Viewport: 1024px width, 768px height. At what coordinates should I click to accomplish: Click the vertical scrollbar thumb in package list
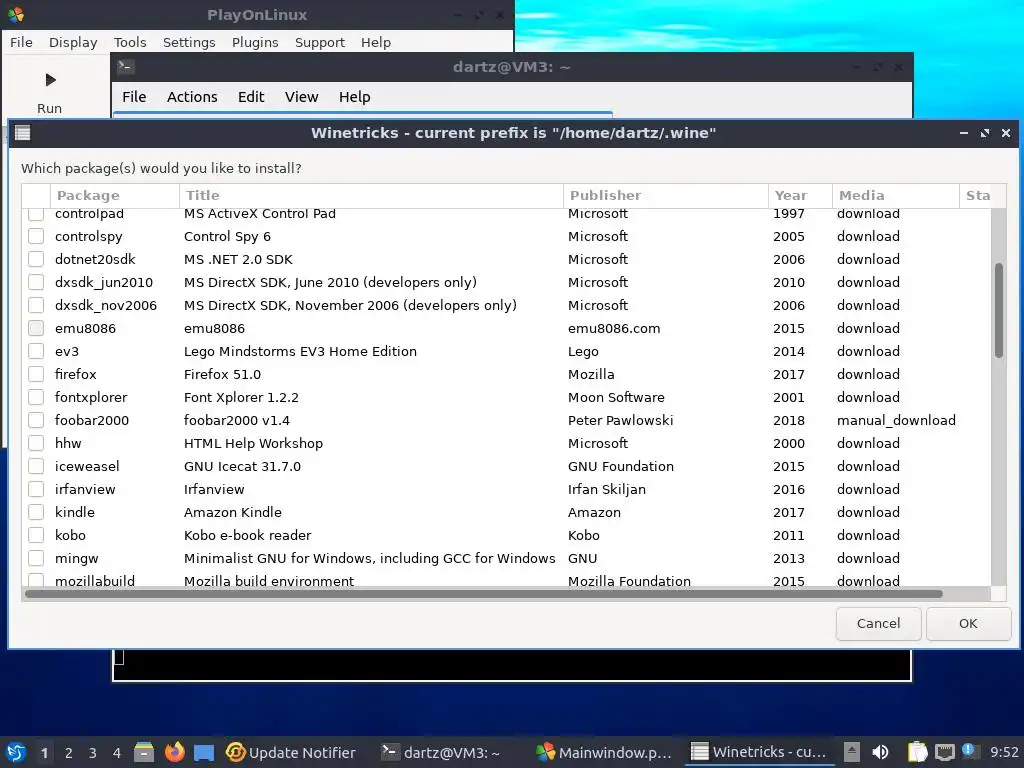tap(999, 310)
